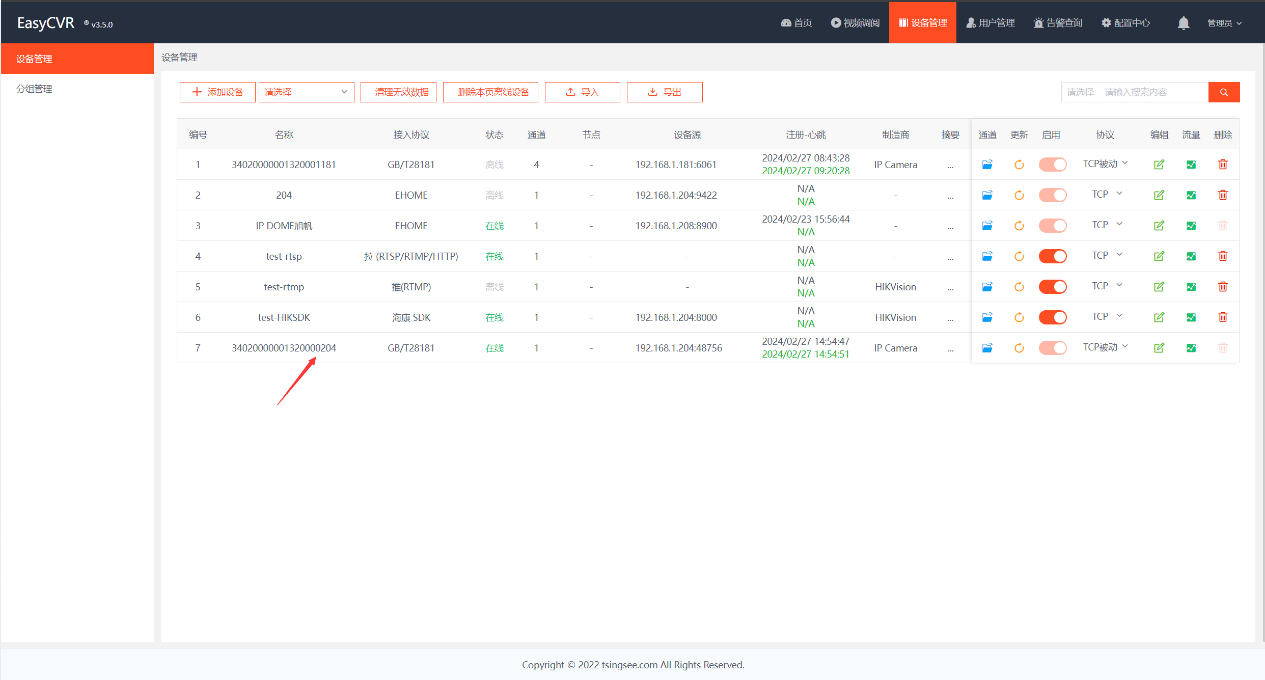Expand TCP被动 protocol dropdown in first row
This screenshot has height=680, width=1265.
tap(1105, 164)
